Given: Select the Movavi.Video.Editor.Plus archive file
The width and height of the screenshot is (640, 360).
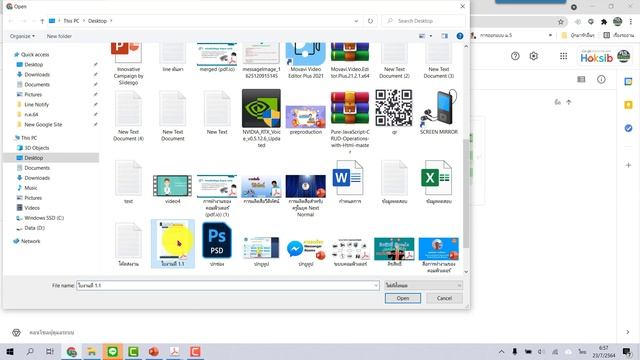Looking at the screenshot, I should [x=350, y=52].
